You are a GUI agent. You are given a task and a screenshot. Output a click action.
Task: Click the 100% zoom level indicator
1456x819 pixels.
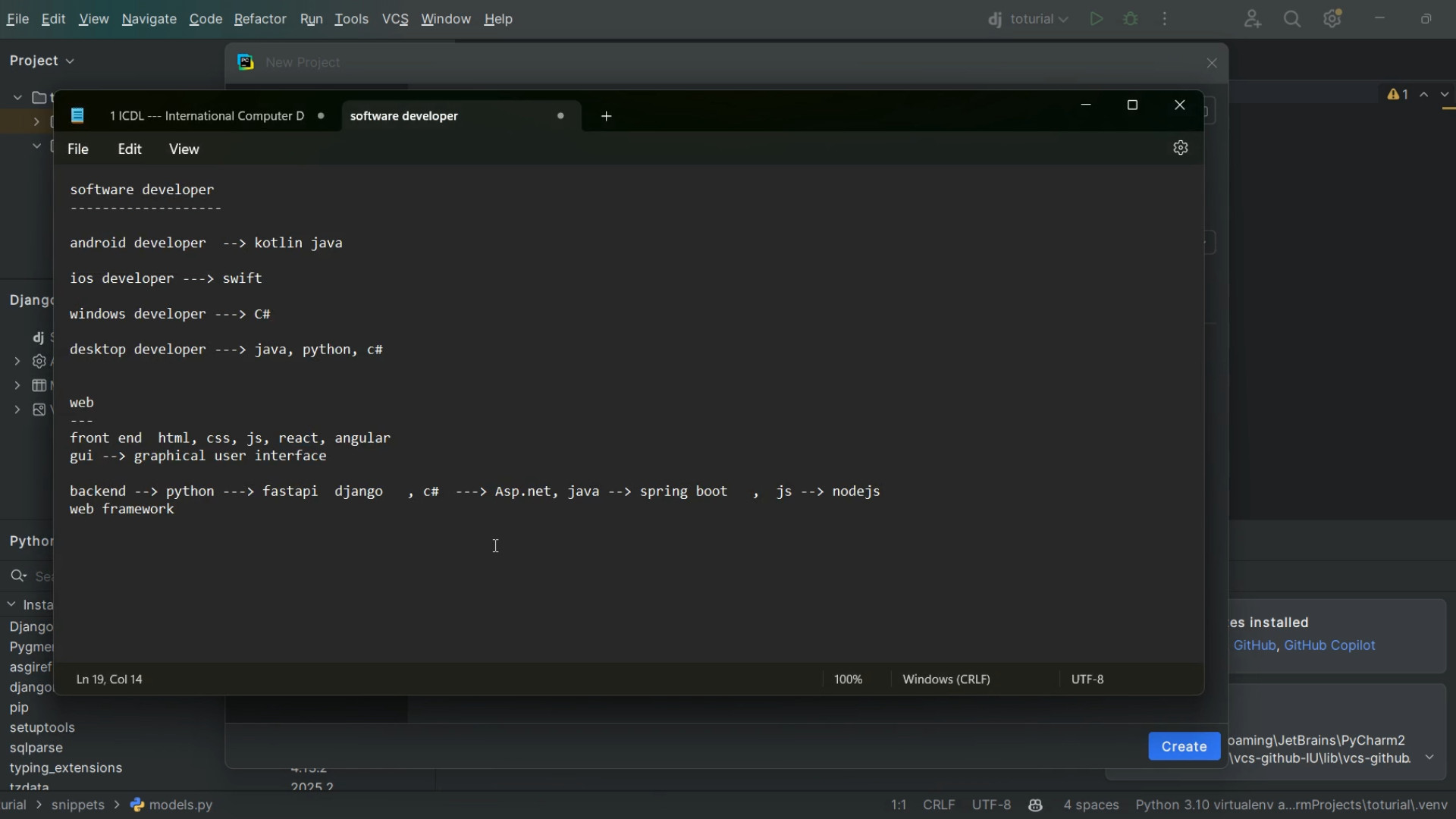tap(848, 679)
